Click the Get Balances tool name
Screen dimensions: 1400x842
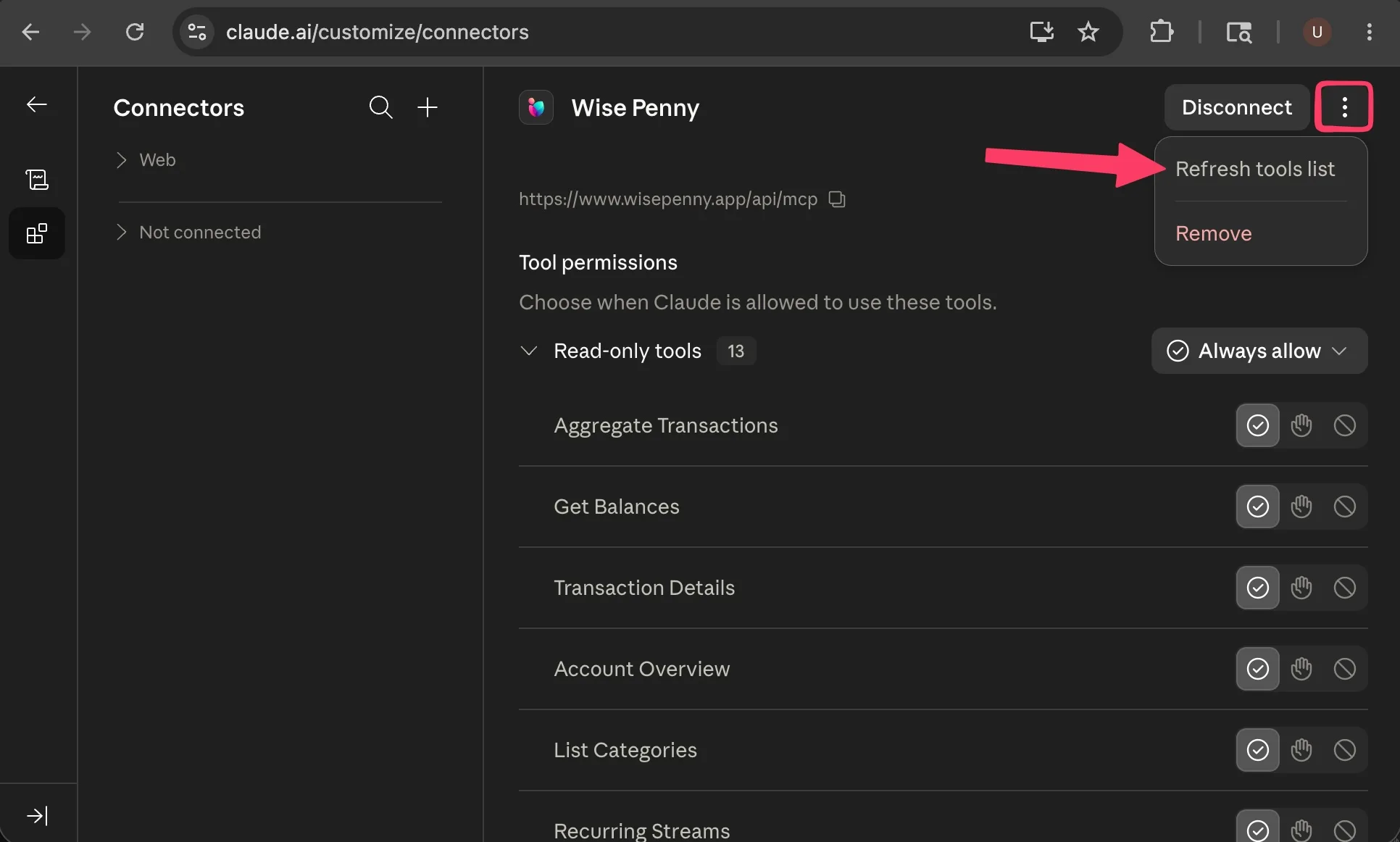617,507
